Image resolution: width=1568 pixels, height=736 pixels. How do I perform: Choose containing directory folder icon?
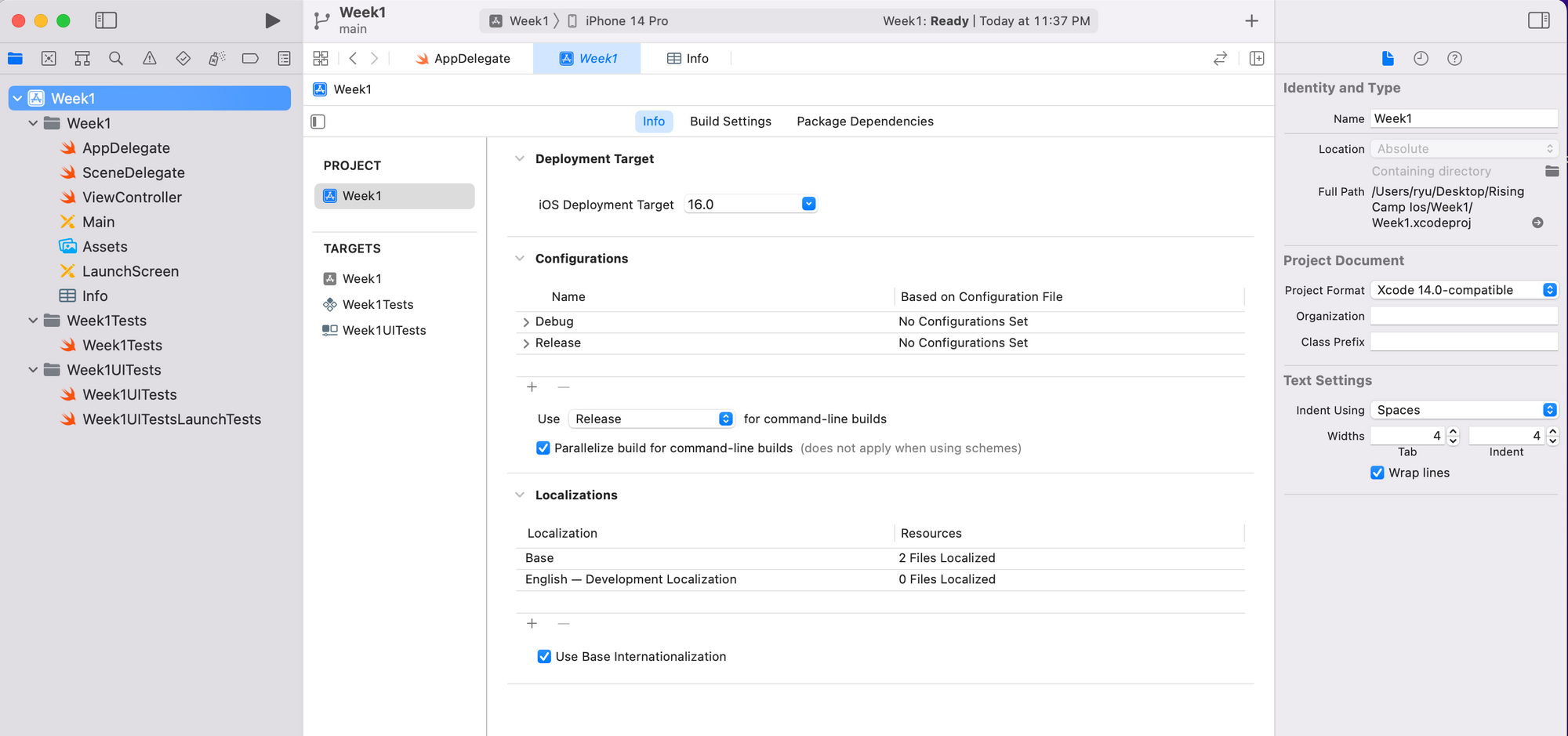(1552, 171)
